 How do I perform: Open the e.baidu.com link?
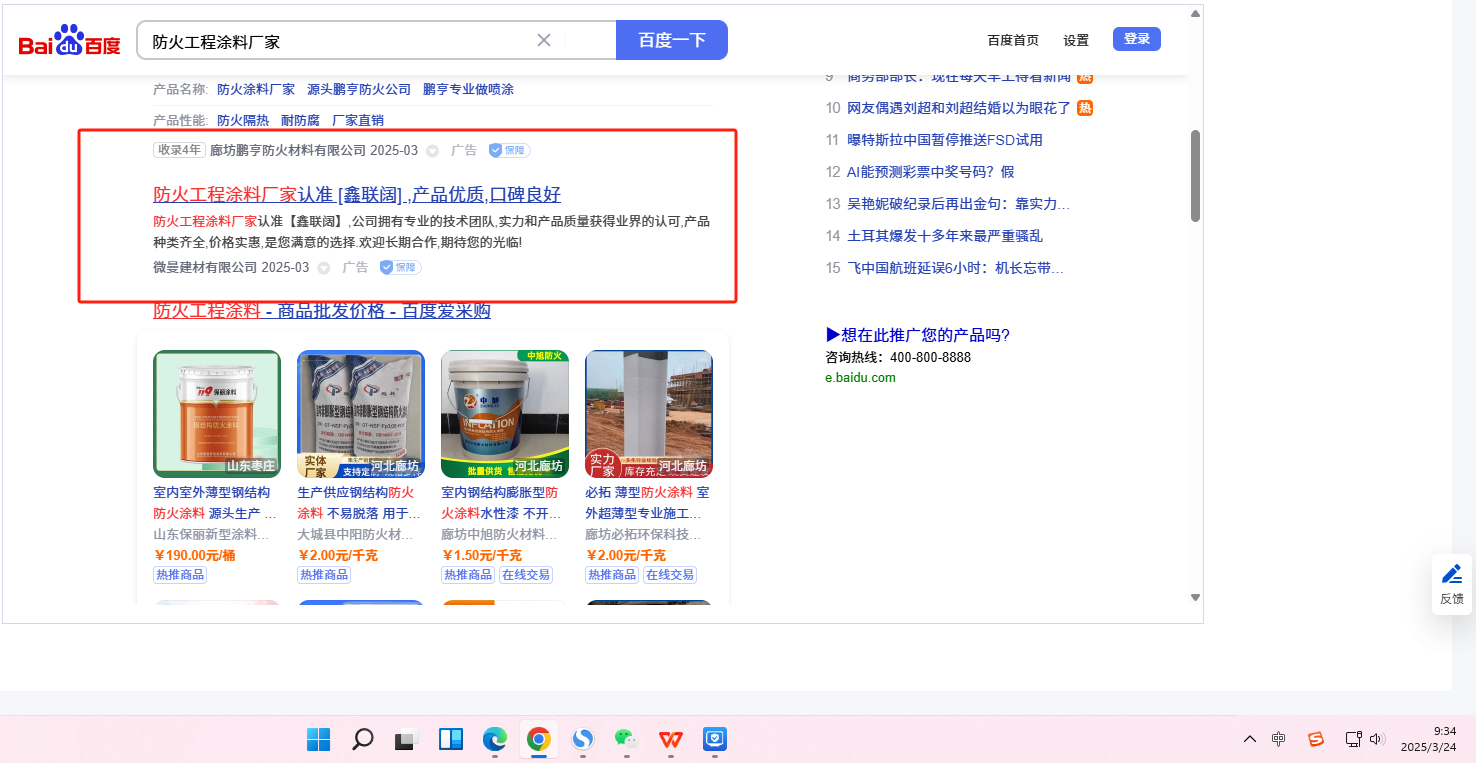tap(861, 378)
